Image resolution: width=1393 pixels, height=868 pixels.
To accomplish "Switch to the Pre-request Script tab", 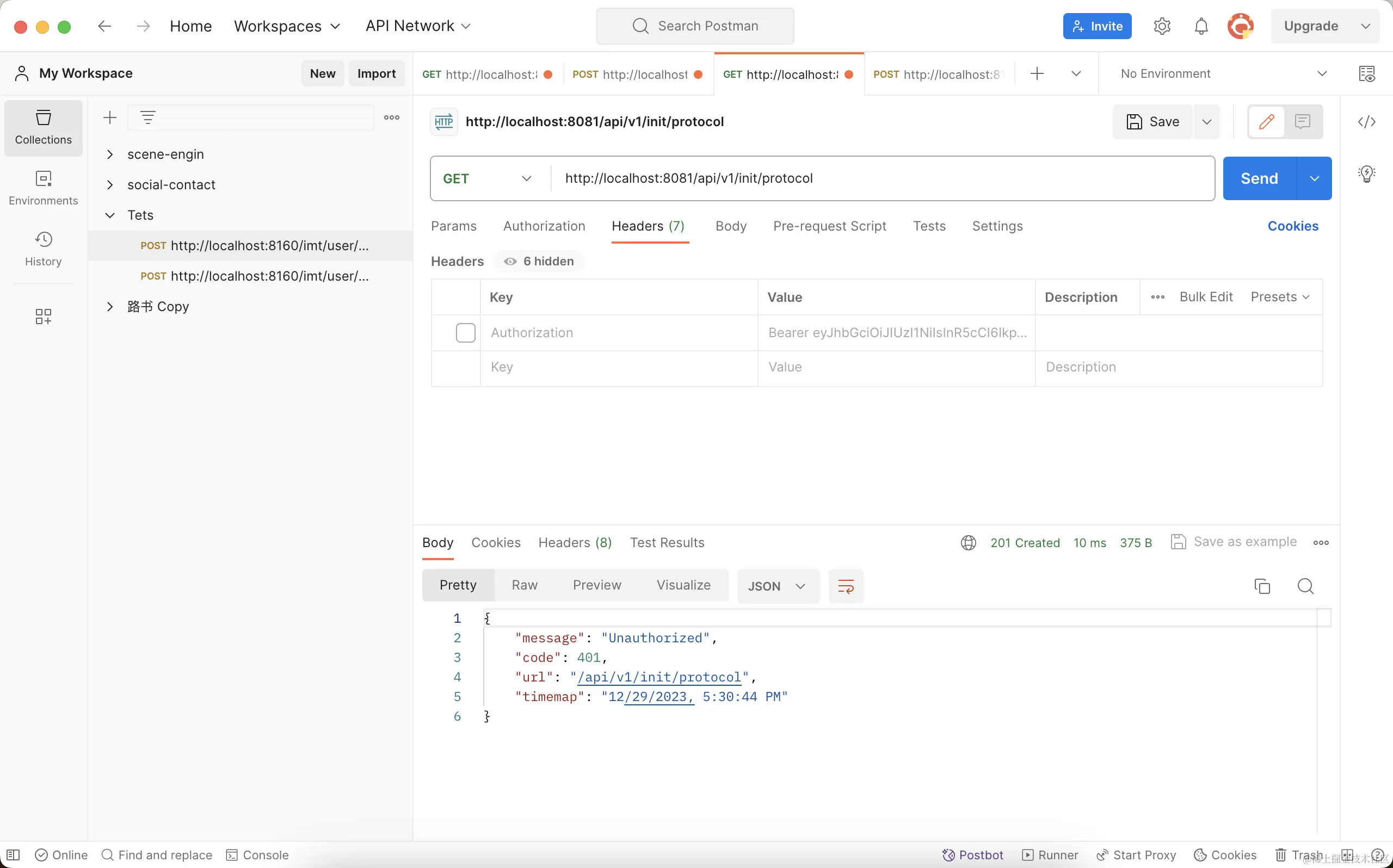I will [x=829, y=226].
